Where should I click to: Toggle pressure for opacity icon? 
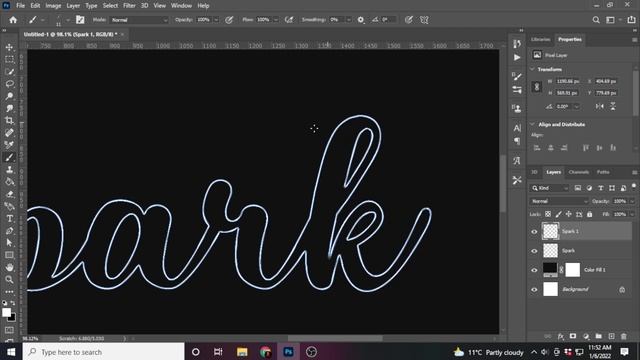229,20
